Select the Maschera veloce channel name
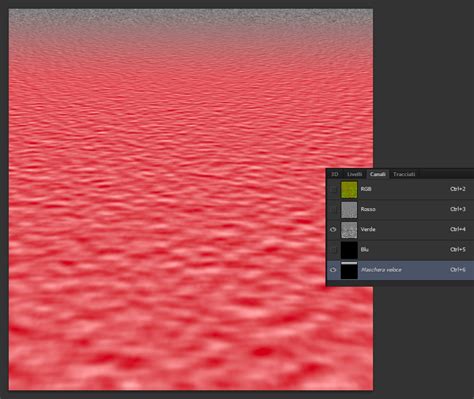Image resolution: width=474 pixels, height=399 pixels. [x=381, y=270]
